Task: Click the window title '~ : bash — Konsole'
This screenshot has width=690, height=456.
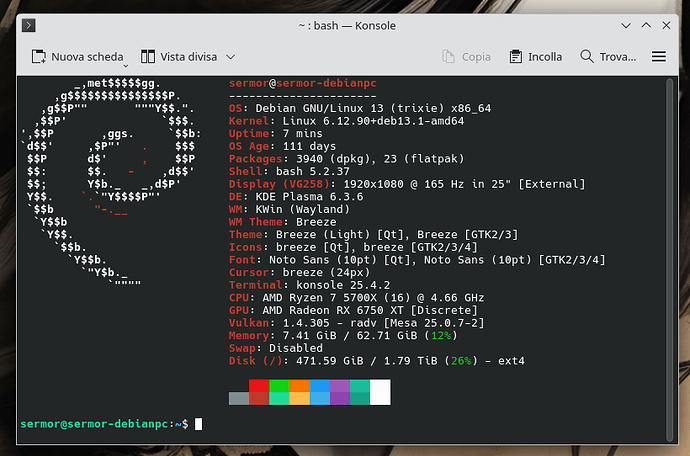Action: [347, 26]
